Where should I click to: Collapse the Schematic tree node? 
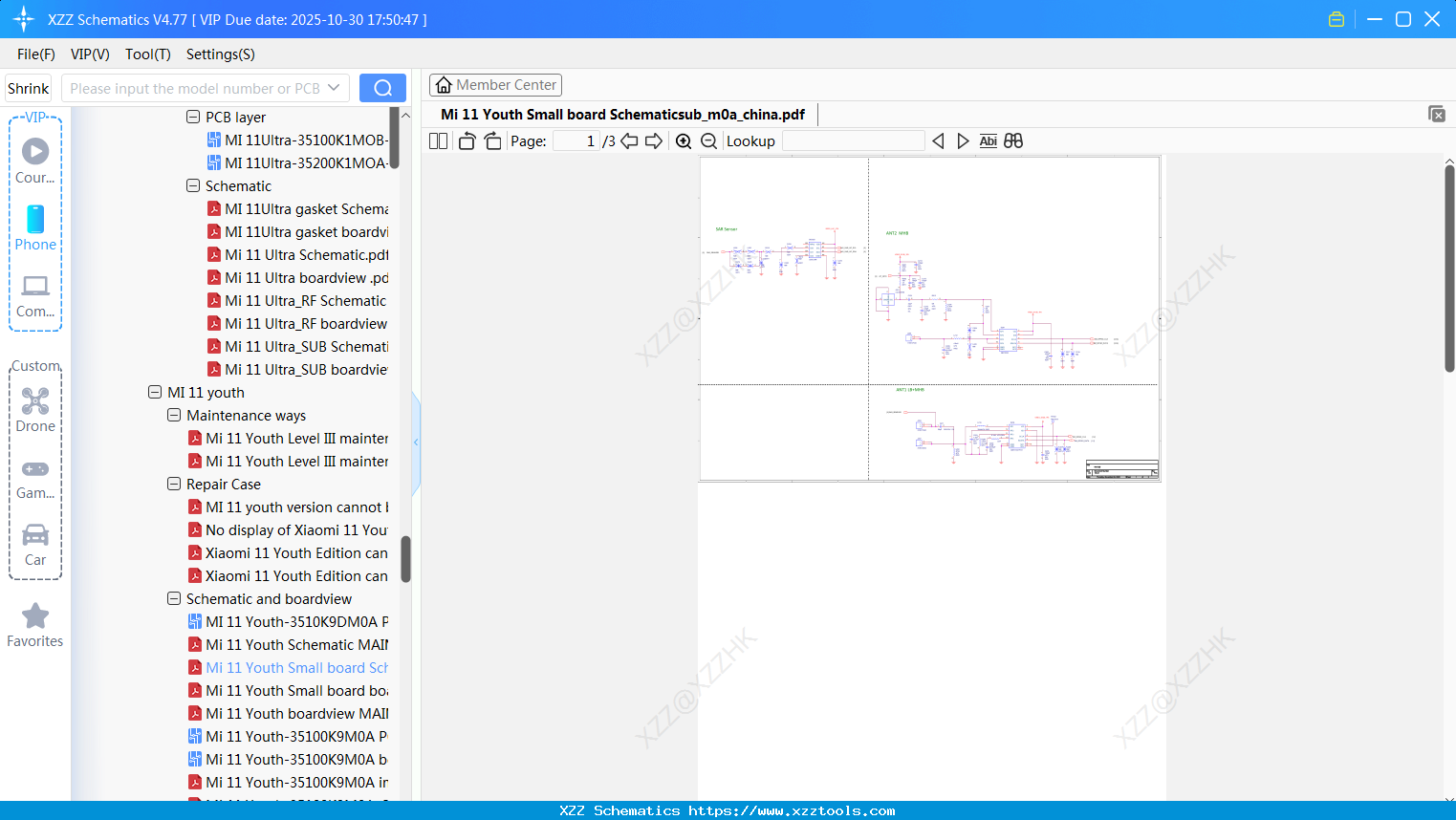coord(193,186)
